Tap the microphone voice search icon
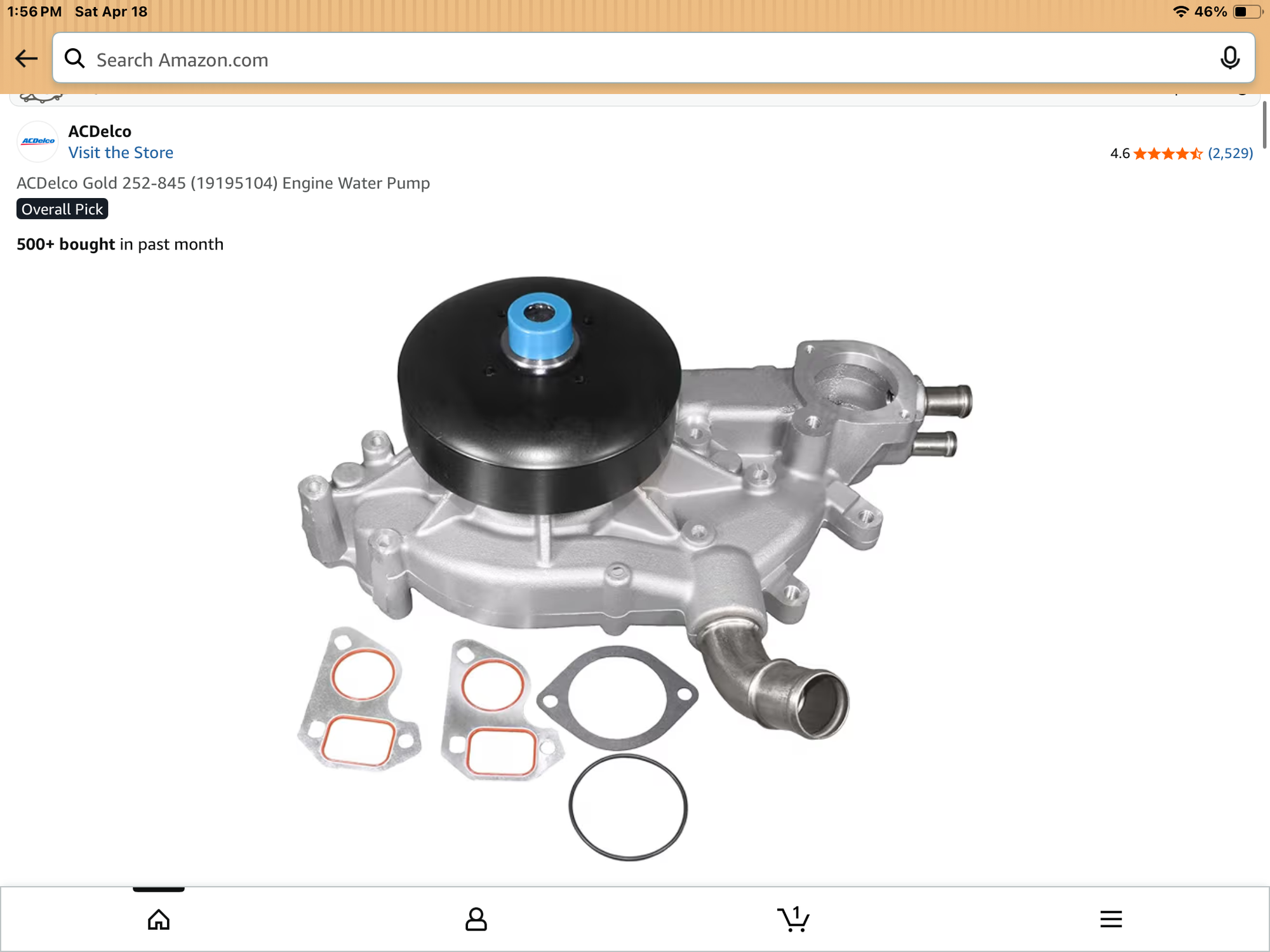 pyautogui.click(x=1229, y=58)
